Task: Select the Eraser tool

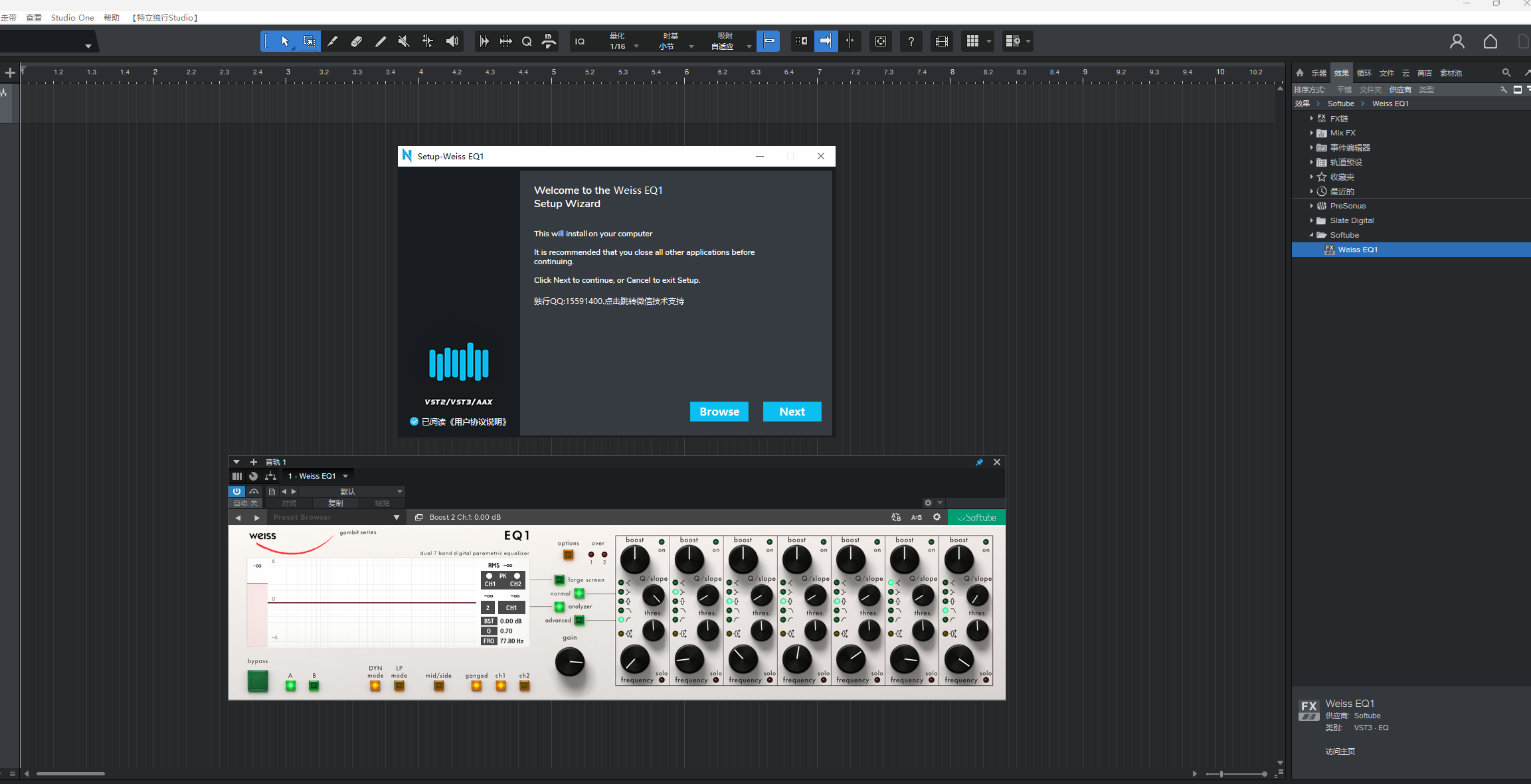Action: [x=357, y=41]
